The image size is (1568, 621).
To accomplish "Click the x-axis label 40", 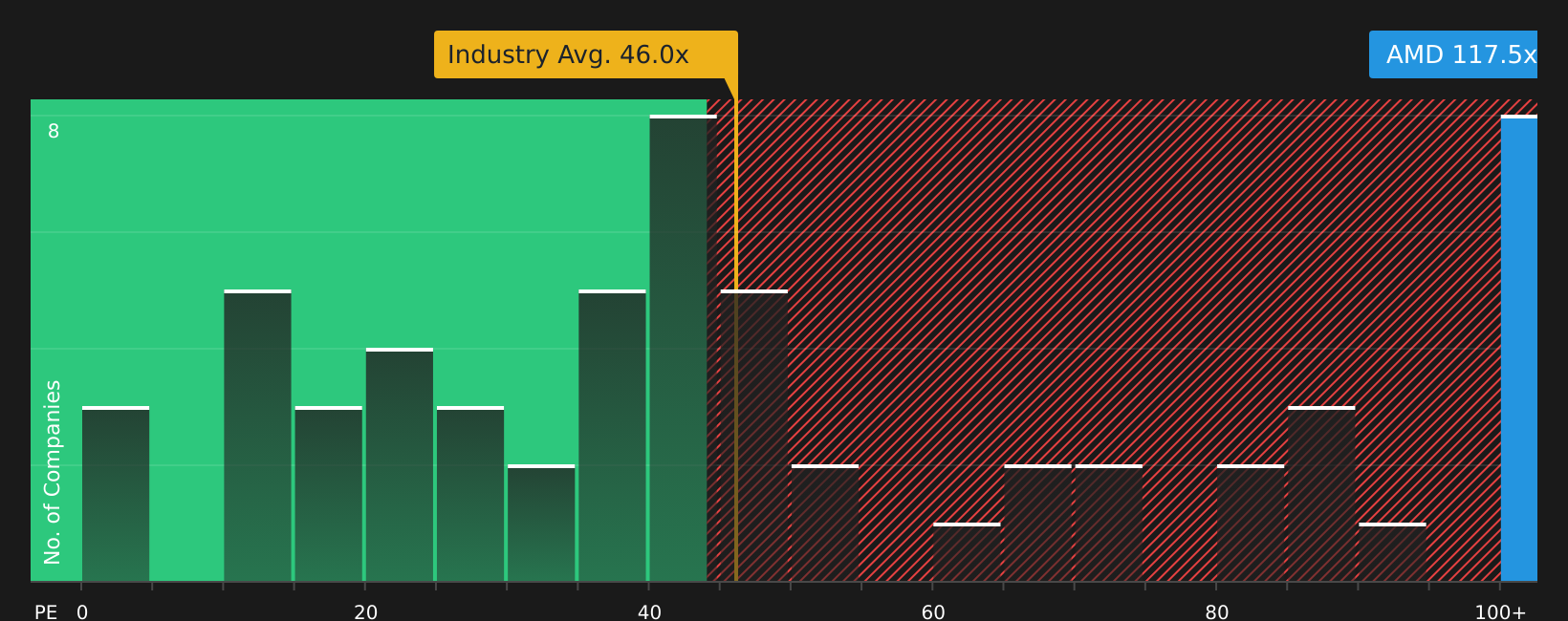I will pyautogui.click(x=649, y=612).
